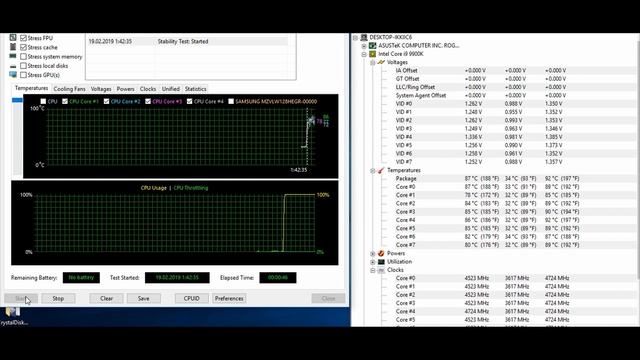The image size is (640, 360).
Task: Click the Elapsed Time value field
Action: point(278,278)
